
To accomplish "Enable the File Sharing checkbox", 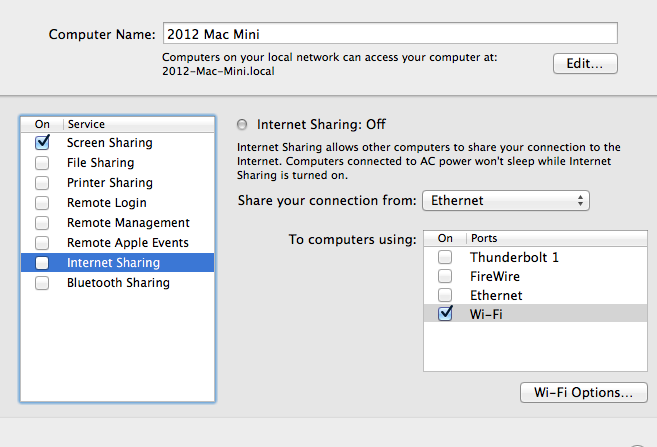I will click(42, 163).
